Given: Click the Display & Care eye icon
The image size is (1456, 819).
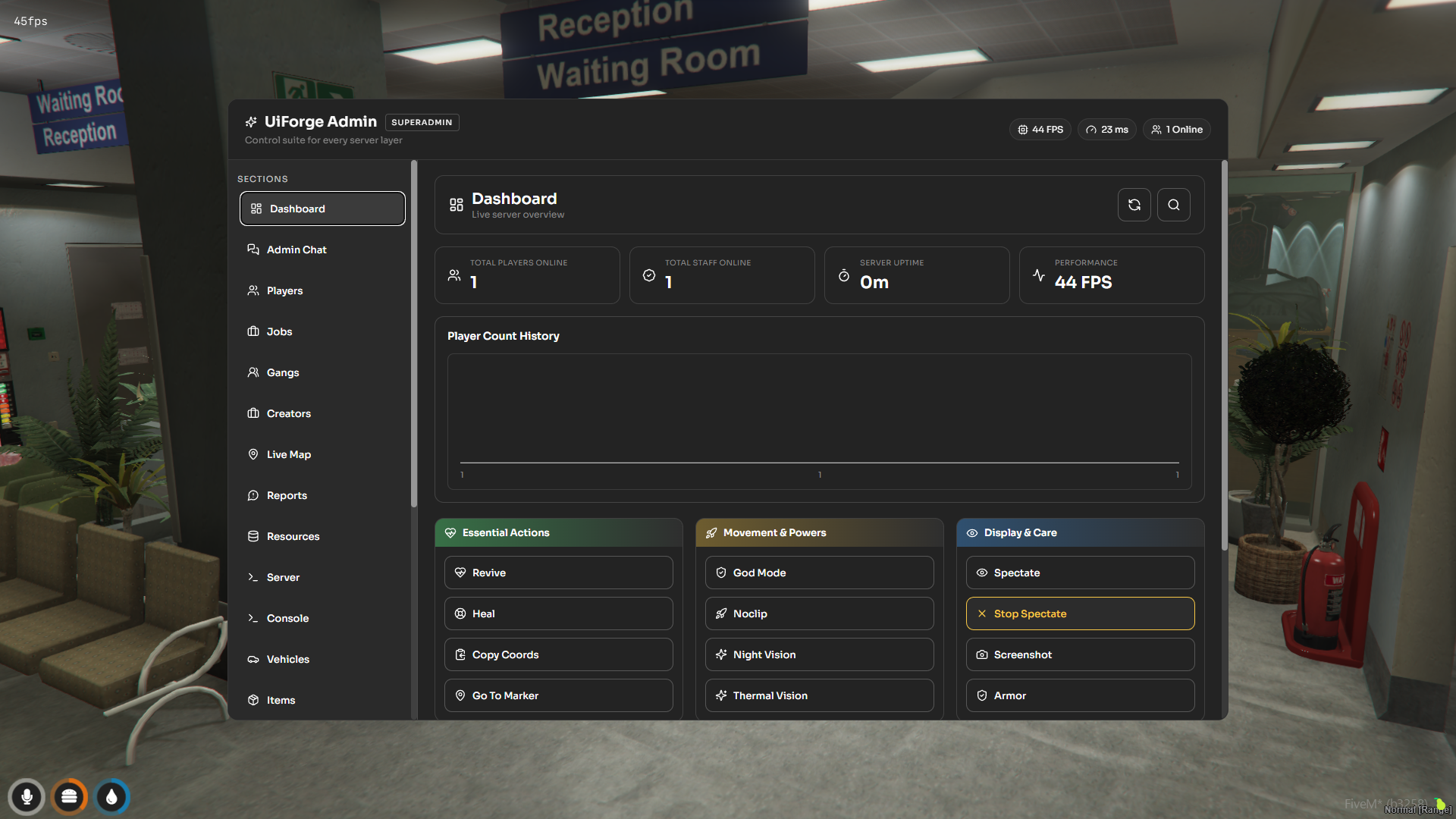Looking at the screenshot, I should (972, 533).
